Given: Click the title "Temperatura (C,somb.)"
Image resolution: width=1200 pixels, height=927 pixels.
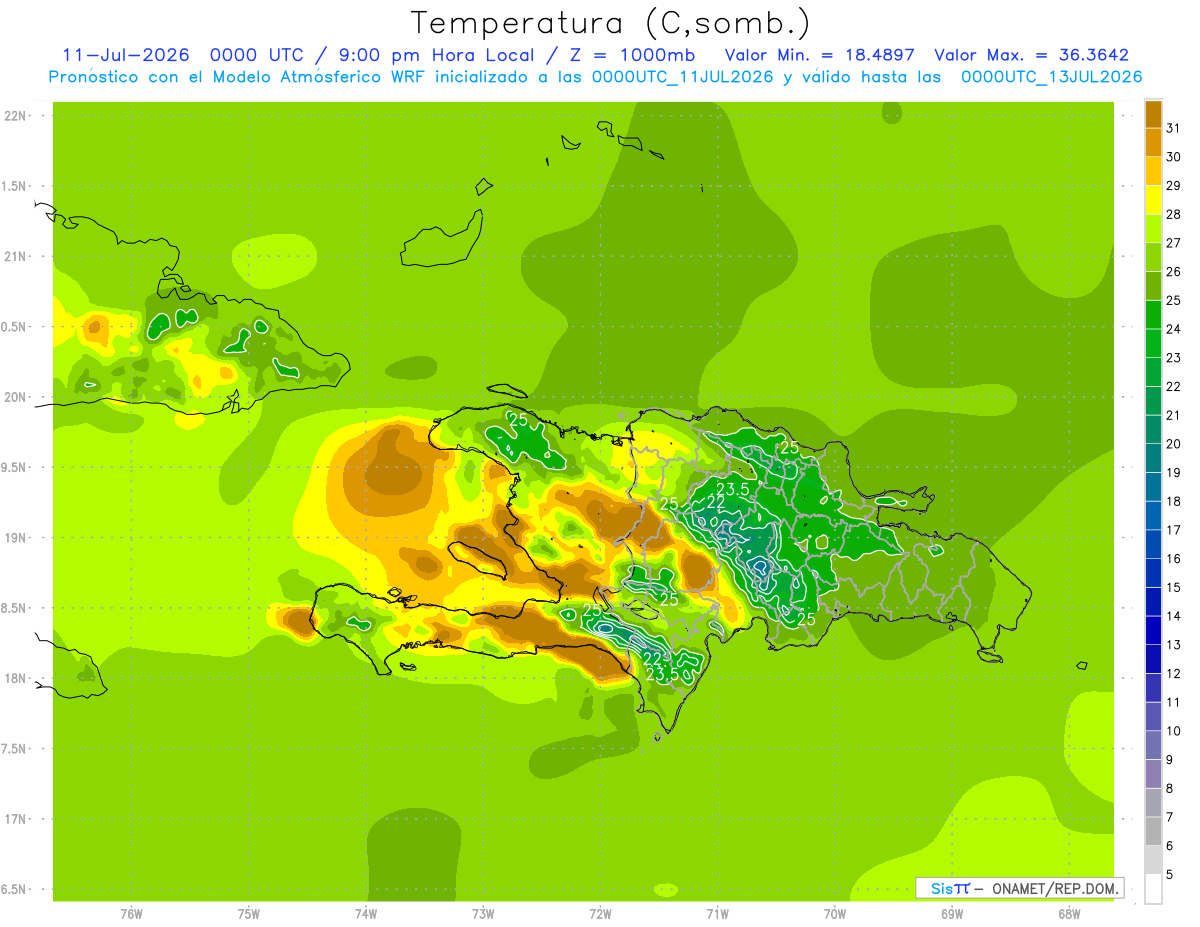Looking at the screenshot, I should [611, 23].
